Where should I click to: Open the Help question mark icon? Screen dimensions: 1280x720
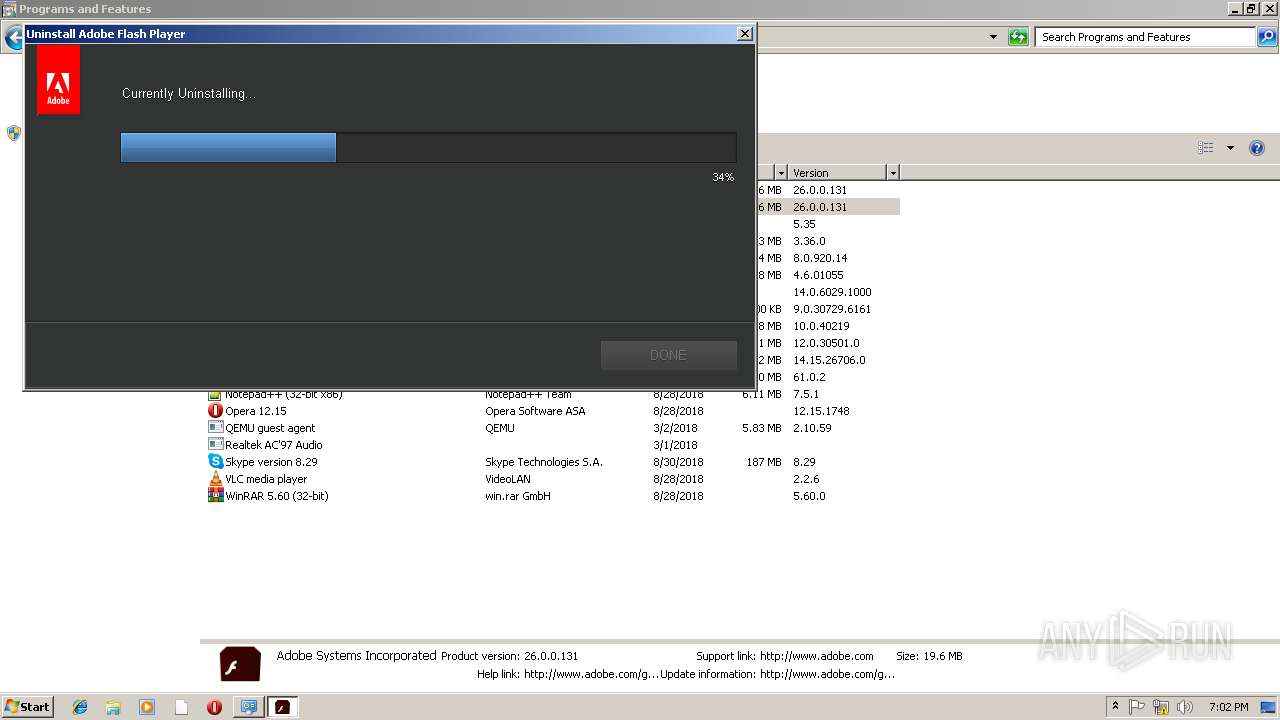tap(1257, 148)
